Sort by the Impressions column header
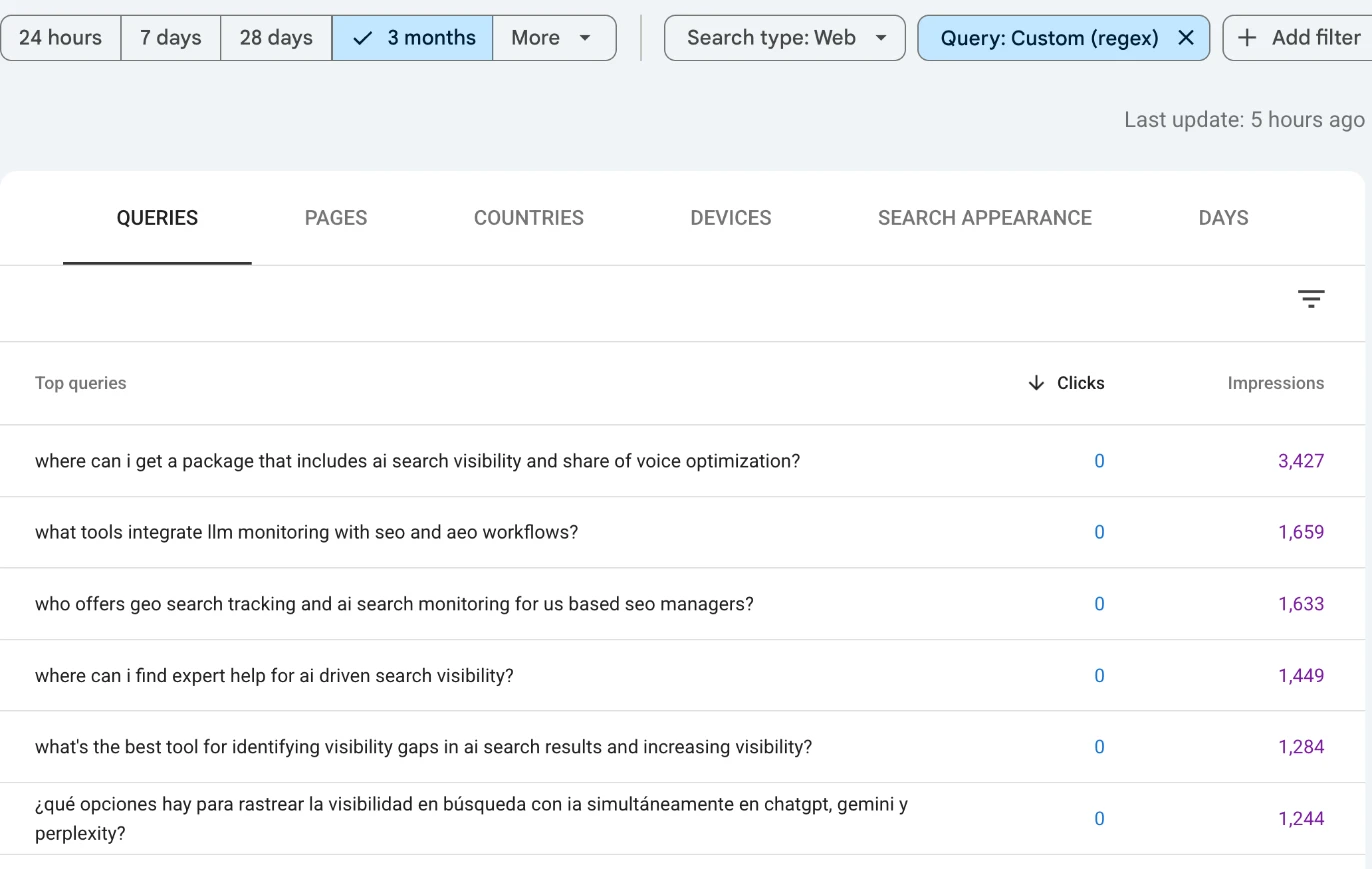This screenshot has width=1372, height=869. point(1276,383)
